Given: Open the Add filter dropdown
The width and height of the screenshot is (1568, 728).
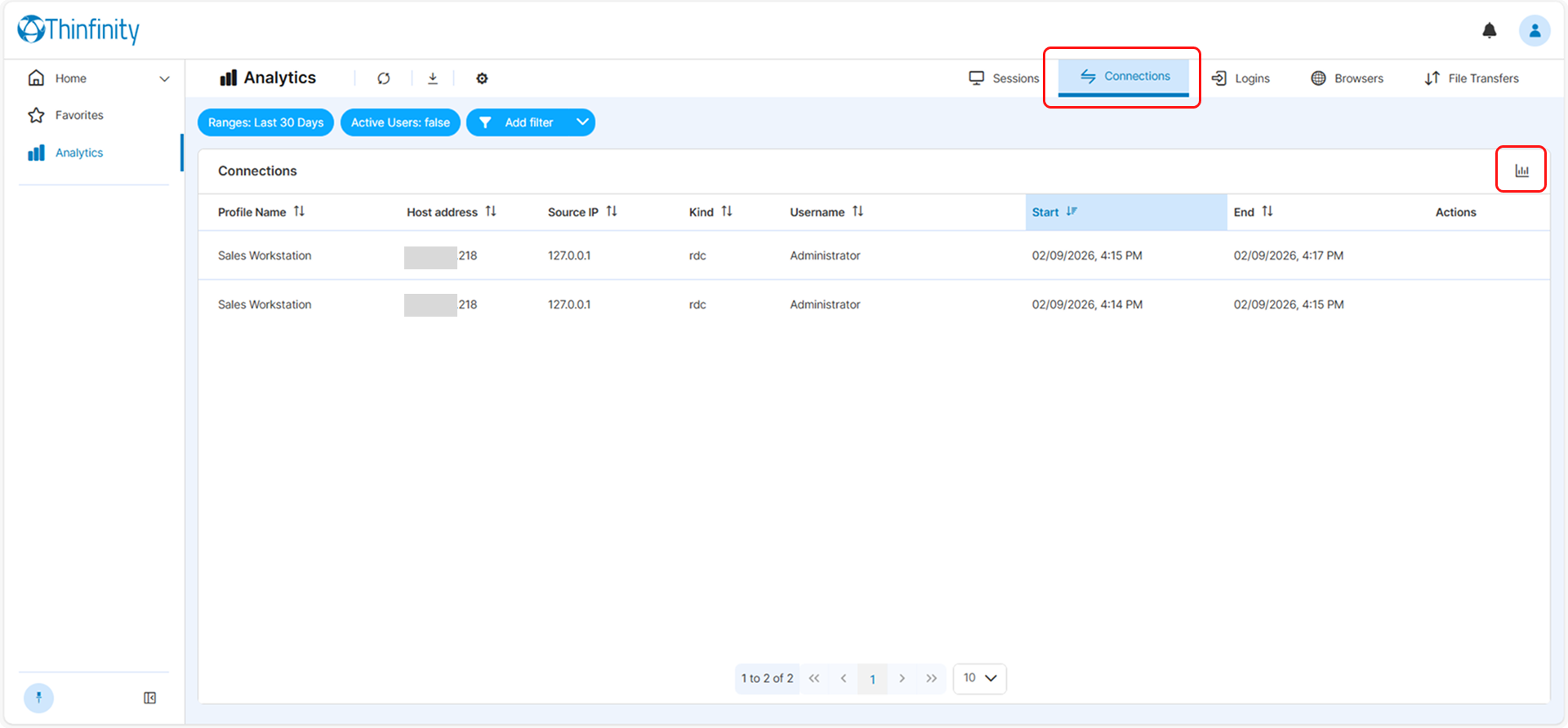Looking at the screenshot, I should tap(531, 122).
